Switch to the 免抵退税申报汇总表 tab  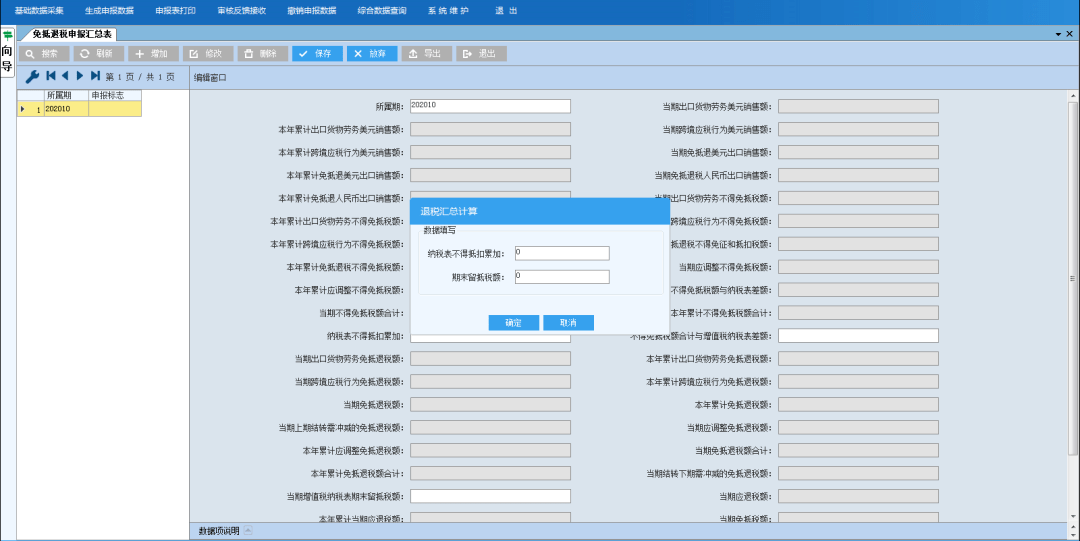click(x=72, y=34)
